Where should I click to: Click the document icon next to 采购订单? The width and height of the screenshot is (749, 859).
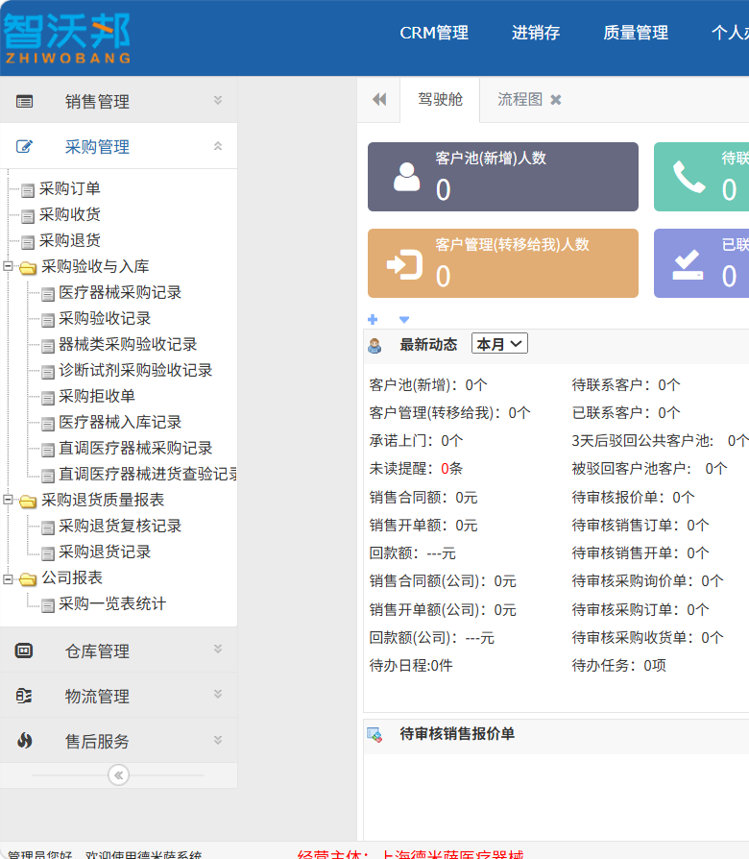click(x=27, y=191)
